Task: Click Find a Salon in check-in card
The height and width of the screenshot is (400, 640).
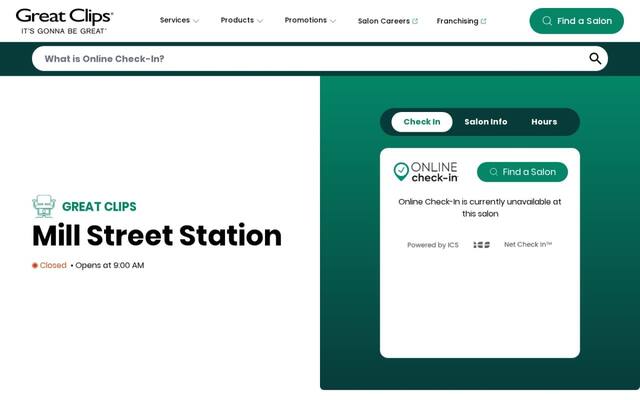Action: (522, 172)
